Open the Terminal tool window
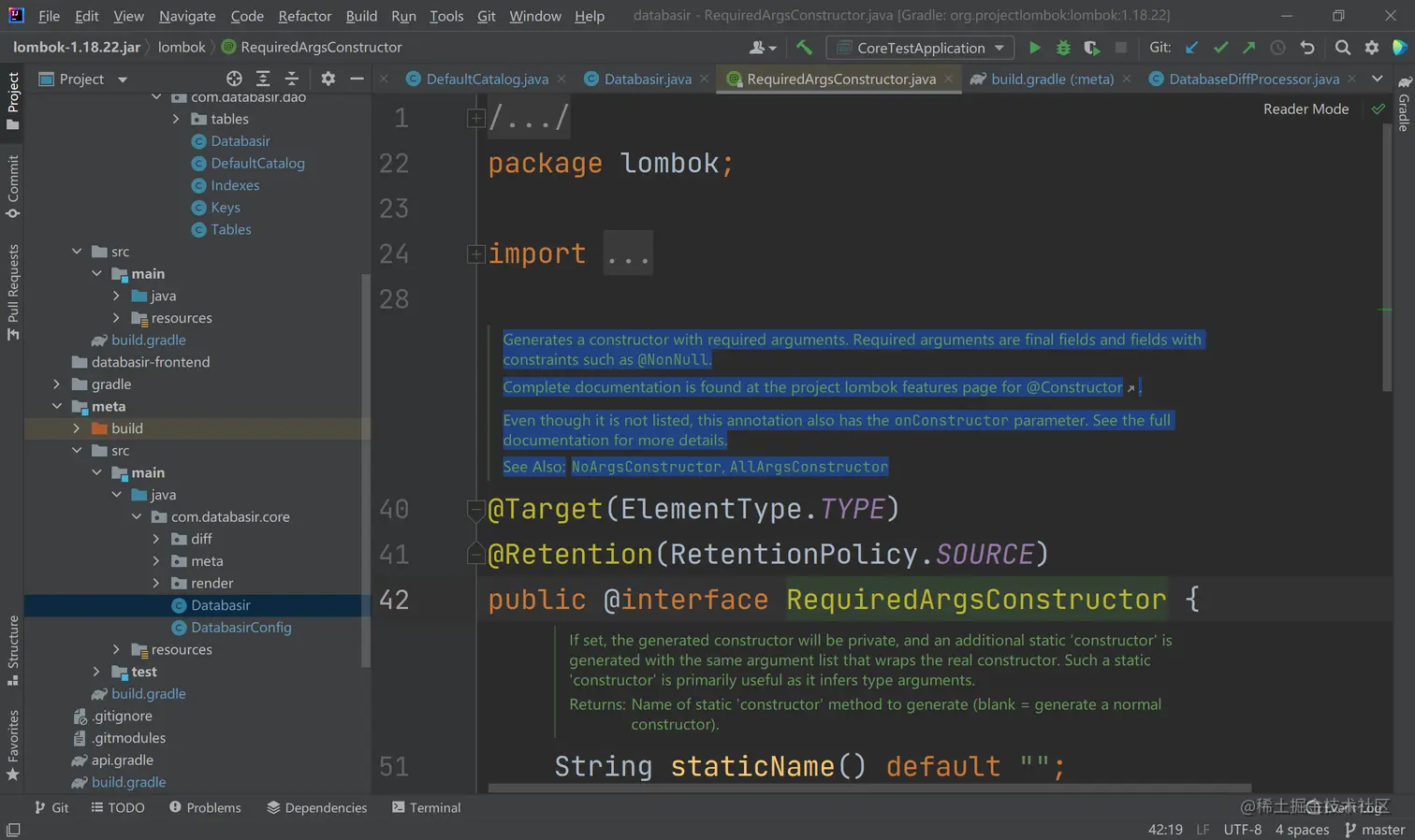The width and height of the screenshot is (1415, 840). click(x=427, y=807)
